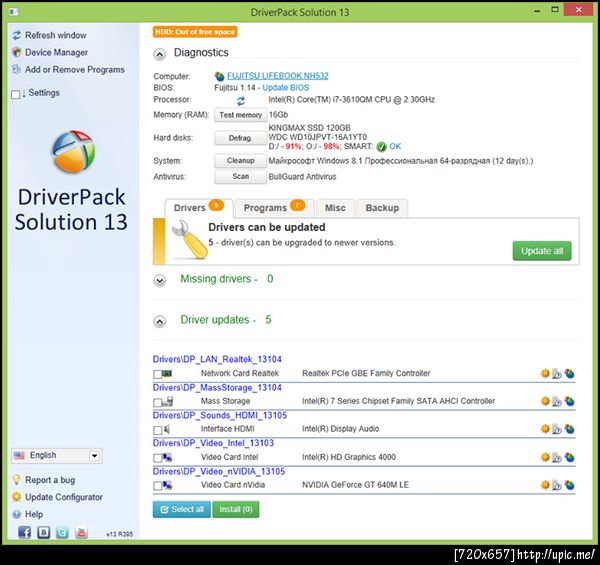Click document info icon for HD Graphics 4000
The width and height of the screenshot is (600, 565).
[557, 458]
